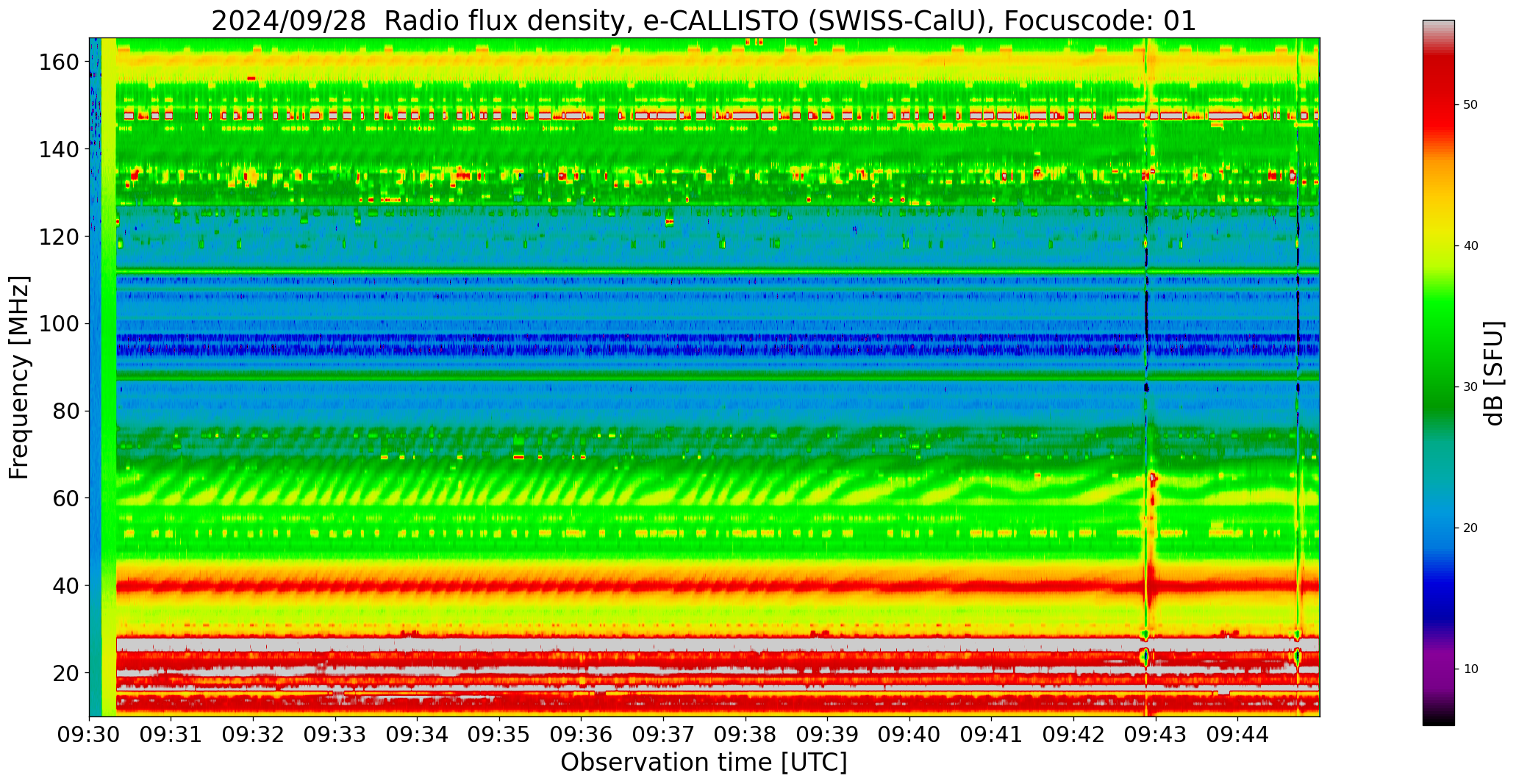Click the 100 frequency tick label
Image resolution: width=1516 pixels, height=784 pixels.
59,324
